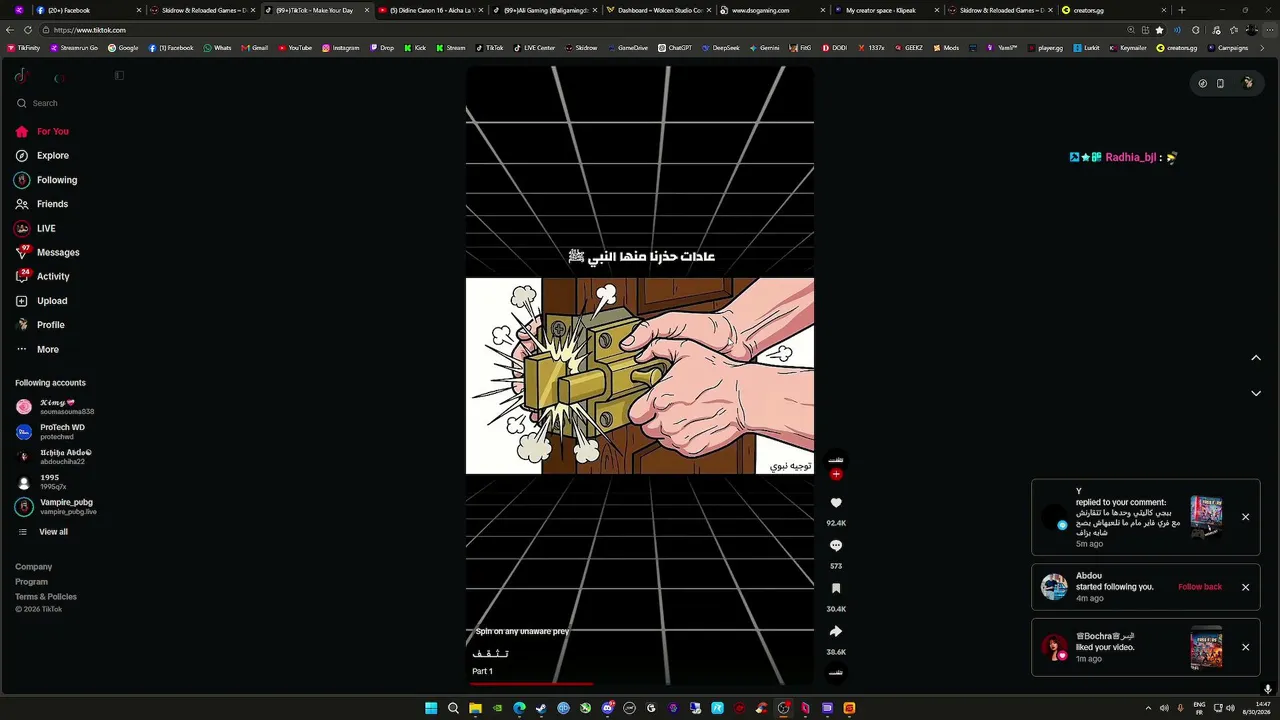Open the Gmail bookmark

[x=254, y=48]
